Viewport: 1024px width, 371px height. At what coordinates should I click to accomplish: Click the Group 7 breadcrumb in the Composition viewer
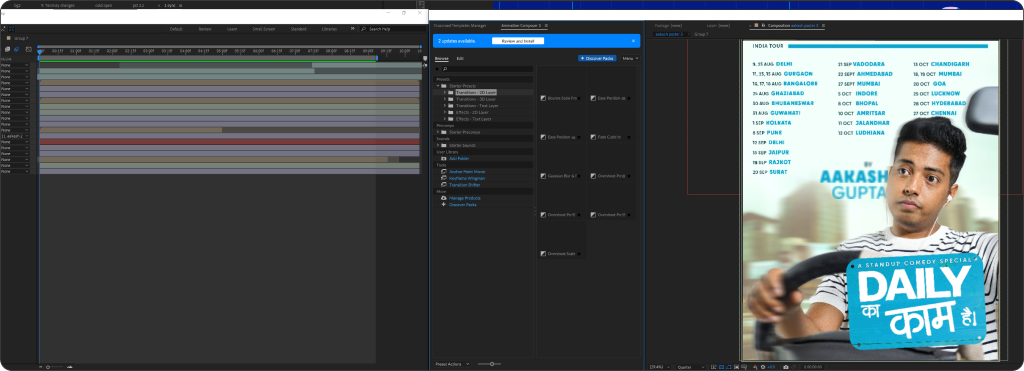point(701,33)
